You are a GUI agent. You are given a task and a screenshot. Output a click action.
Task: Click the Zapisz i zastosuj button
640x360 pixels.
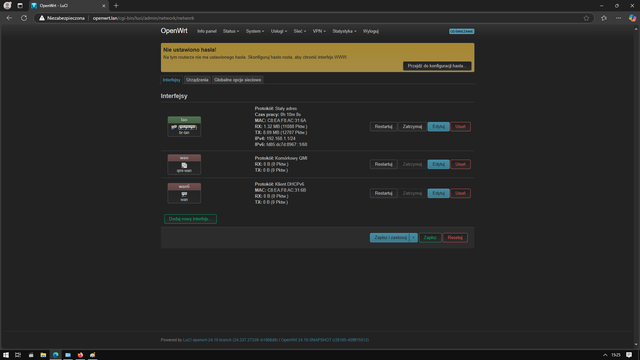(390, 238)
